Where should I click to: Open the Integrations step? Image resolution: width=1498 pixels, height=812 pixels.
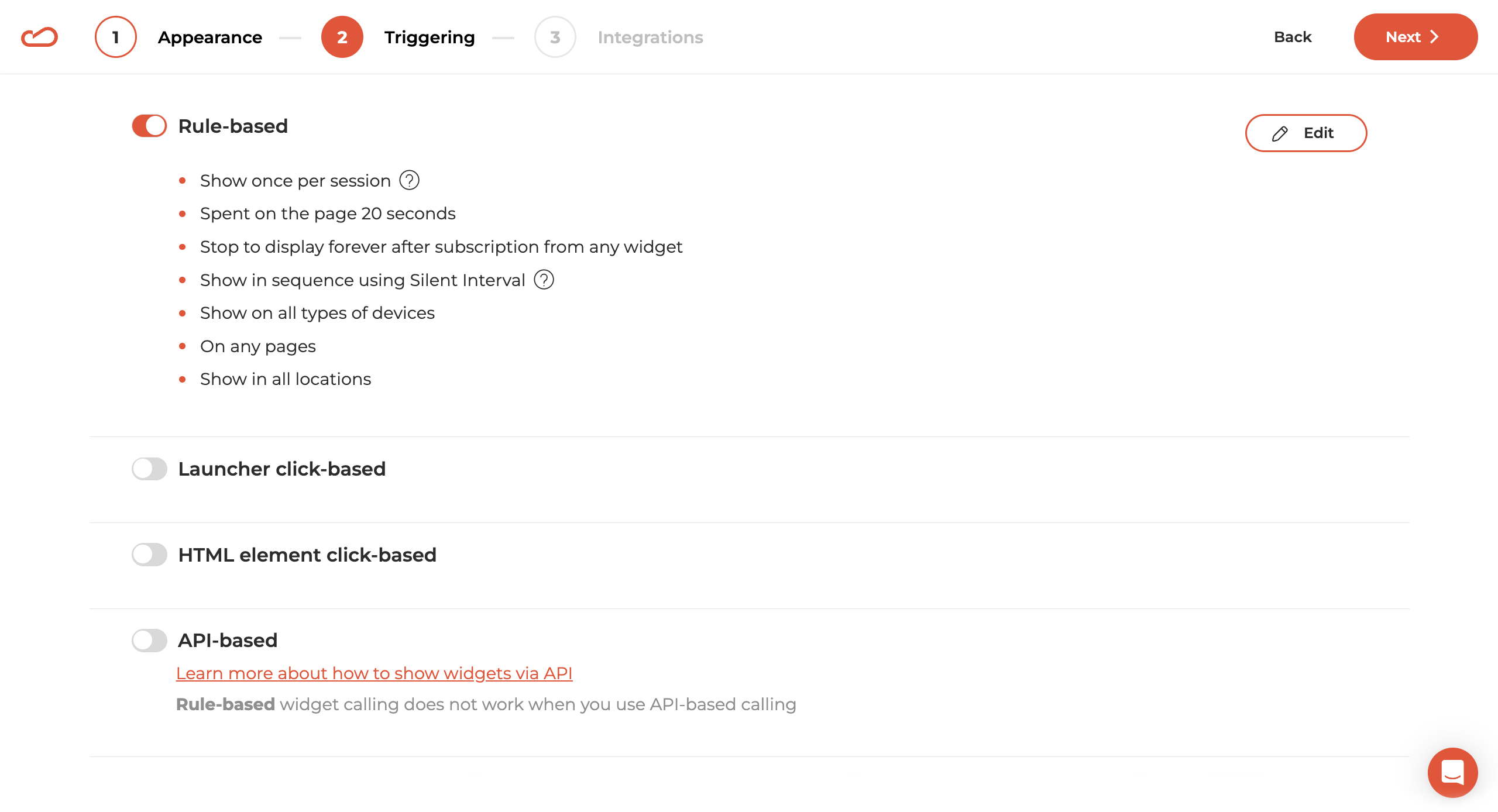click(x=651, y=37)
